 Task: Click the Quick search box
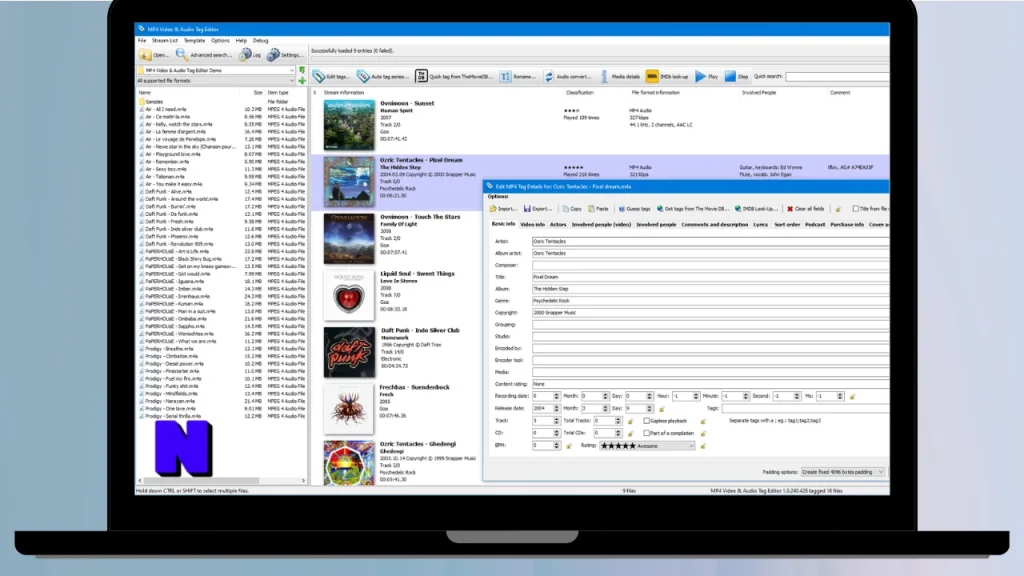[x=837, y=76]
